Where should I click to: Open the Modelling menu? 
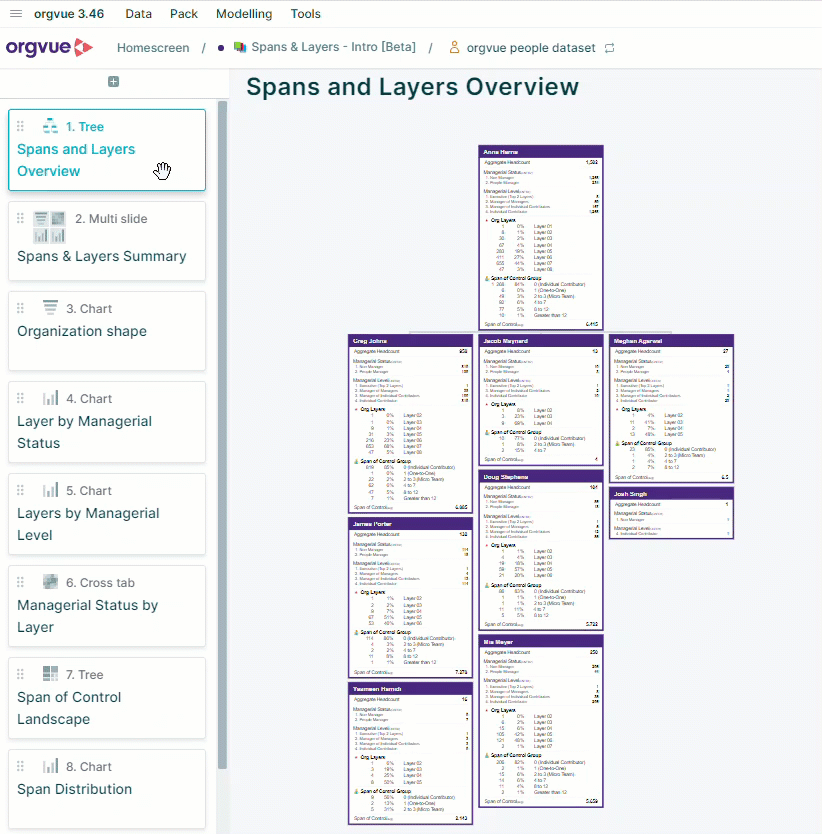pyautogui.click(x=244, y=14)
